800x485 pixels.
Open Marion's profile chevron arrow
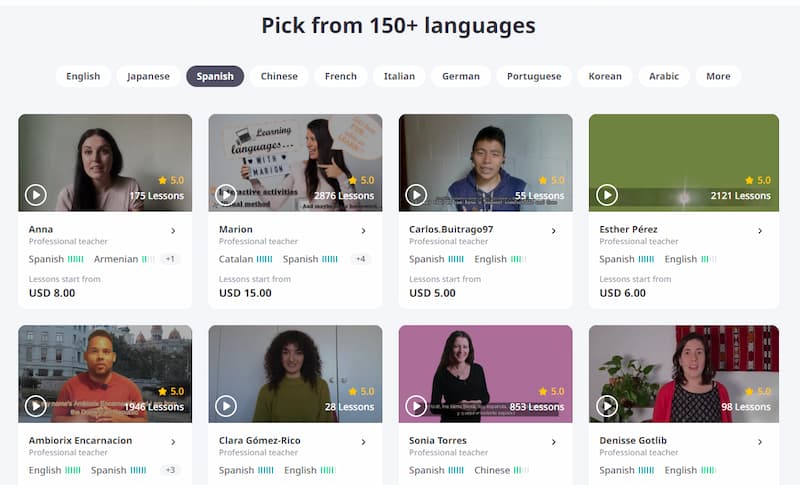coord(364,231)
